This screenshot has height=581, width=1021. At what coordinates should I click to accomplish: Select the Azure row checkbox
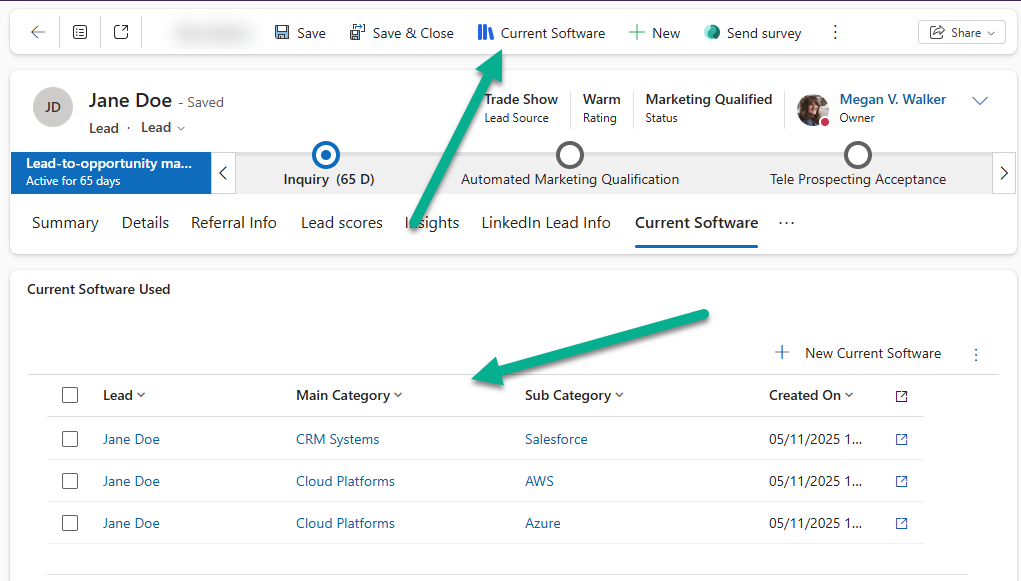(70, 523)
